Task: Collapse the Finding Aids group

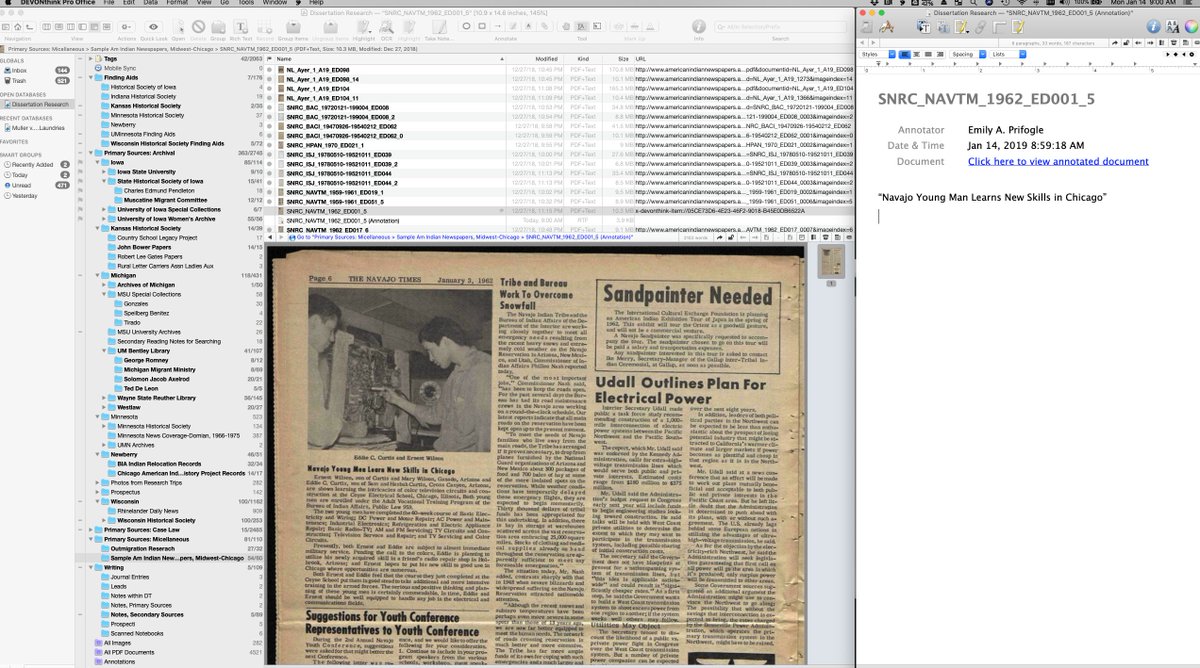Action: pyautogui.click(x=91, y=77)
